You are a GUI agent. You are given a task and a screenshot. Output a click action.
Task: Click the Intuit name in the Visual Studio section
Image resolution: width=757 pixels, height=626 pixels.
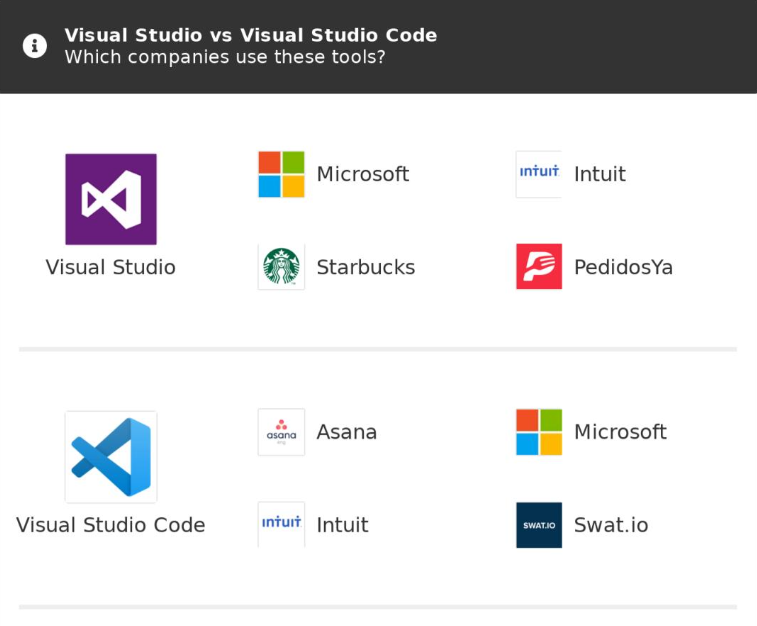(x=600, y=174)
